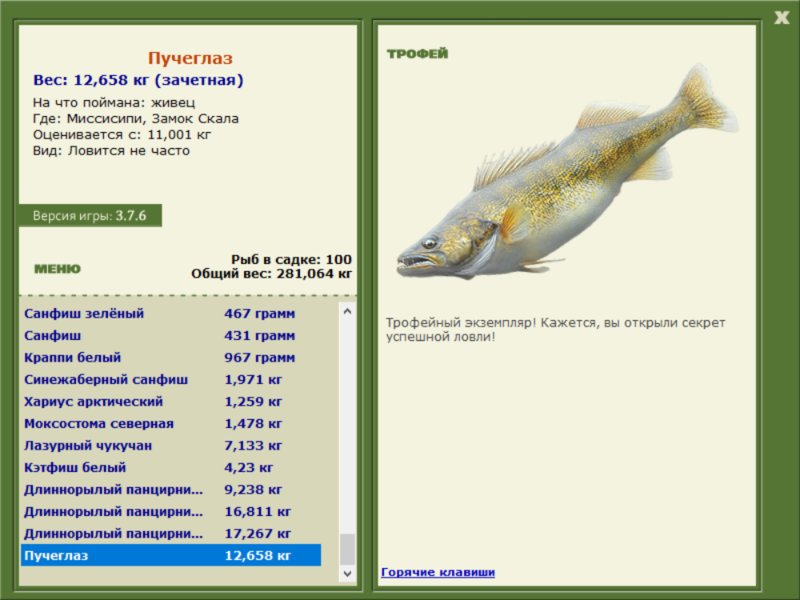This screenshot has width=800, height=600.
Task: Click the Трофейный экземпляр description text
Action: coord(555,330)
